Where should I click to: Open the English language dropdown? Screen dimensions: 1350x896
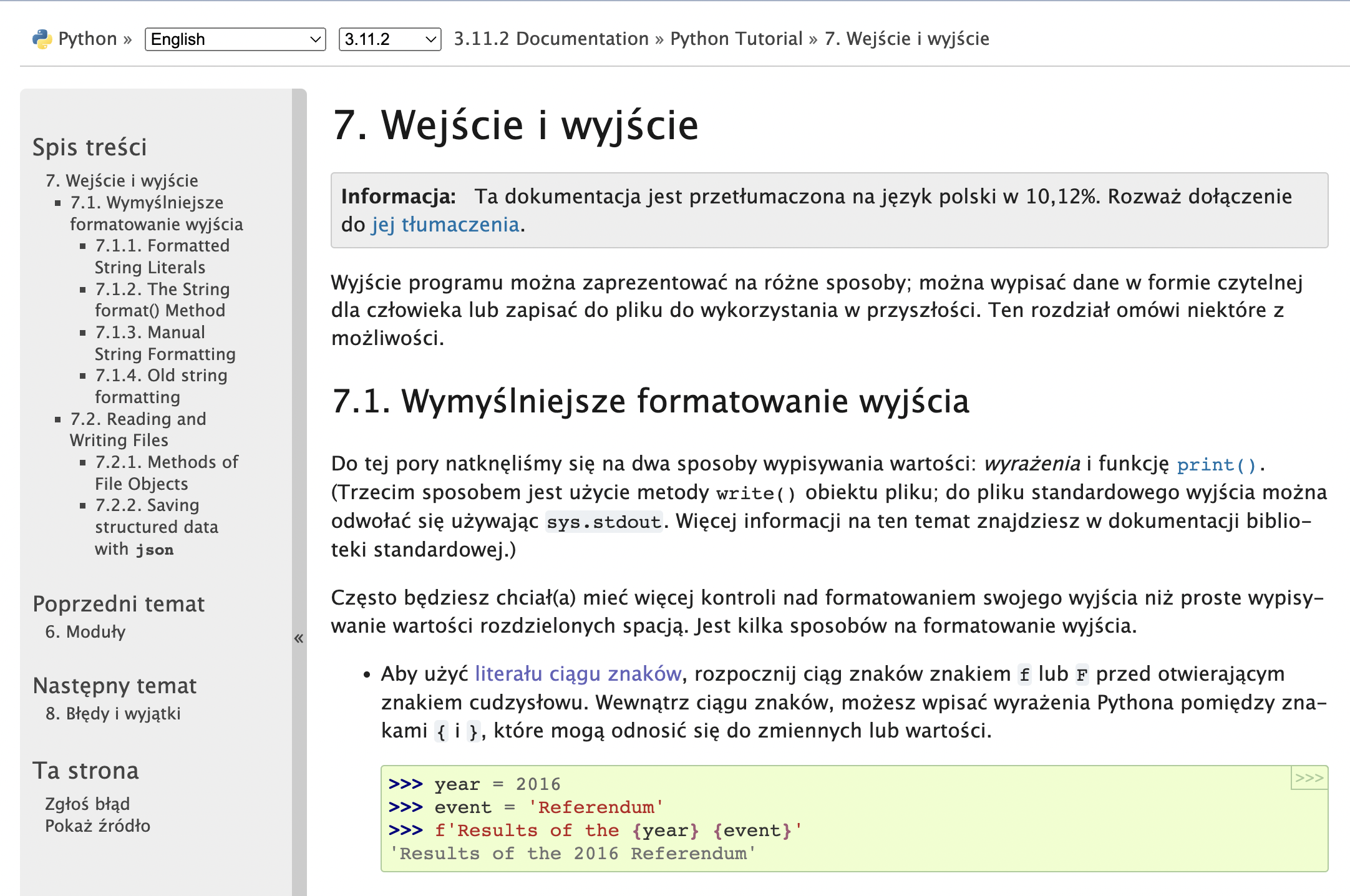235,39
